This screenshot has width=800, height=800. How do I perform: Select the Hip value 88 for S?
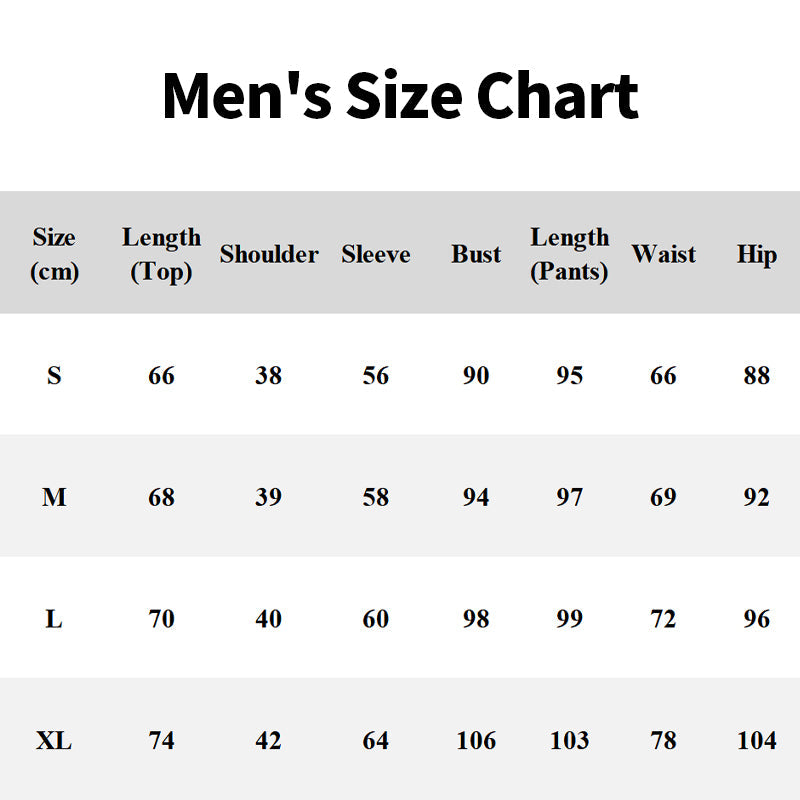(x=757, y=376)
